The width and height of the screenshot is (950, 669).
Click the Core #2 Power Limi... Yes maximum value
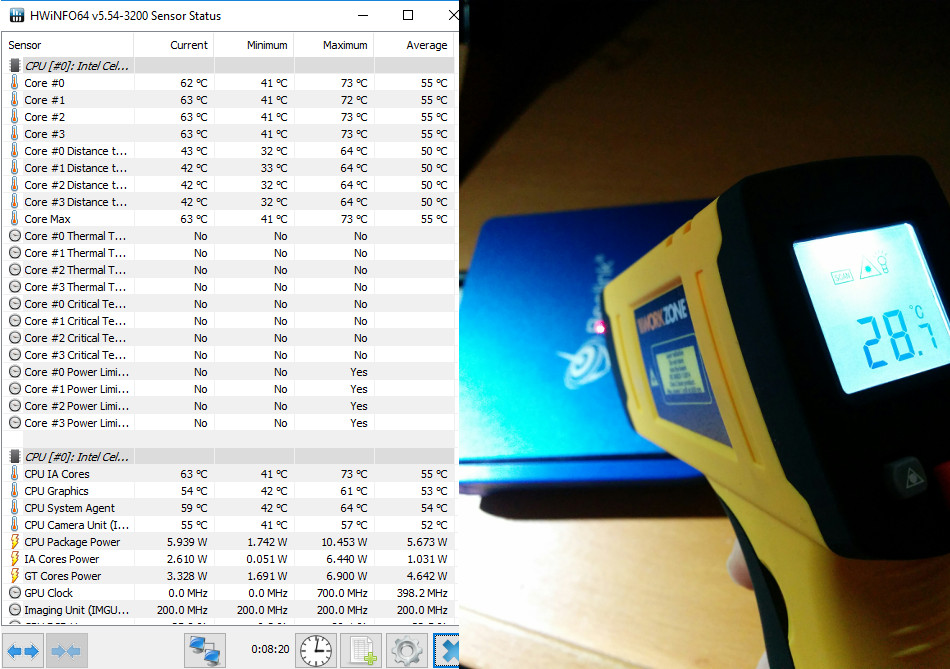click(x=359, y=405)
